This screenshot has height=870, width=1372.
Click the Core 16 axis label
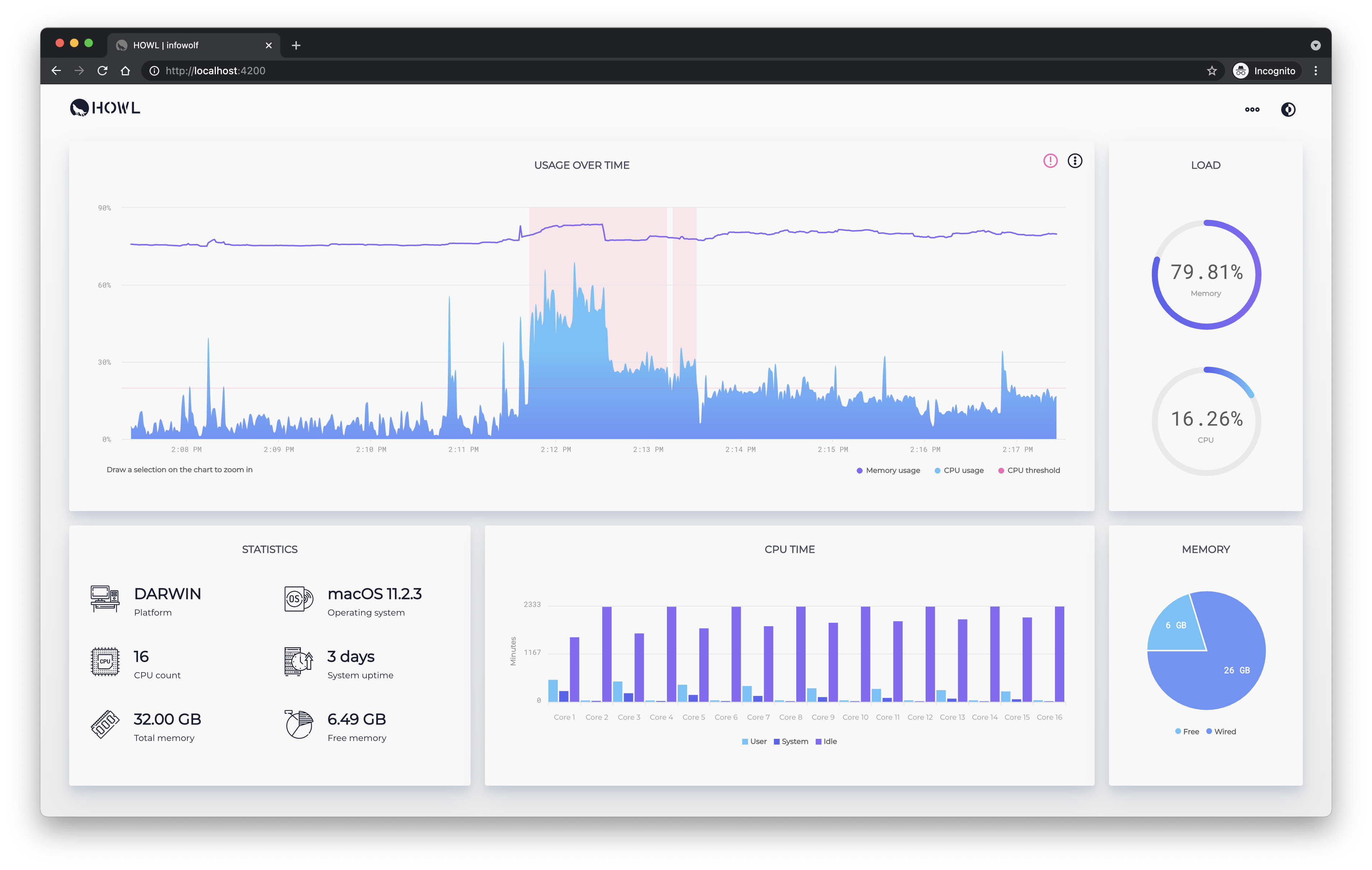1049,717
